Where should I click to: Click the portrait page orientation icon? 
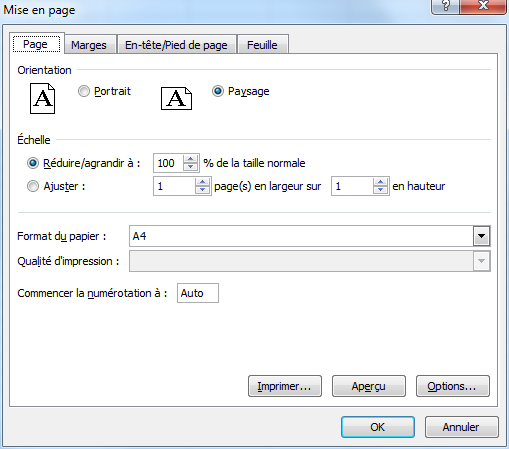(42, 99)
